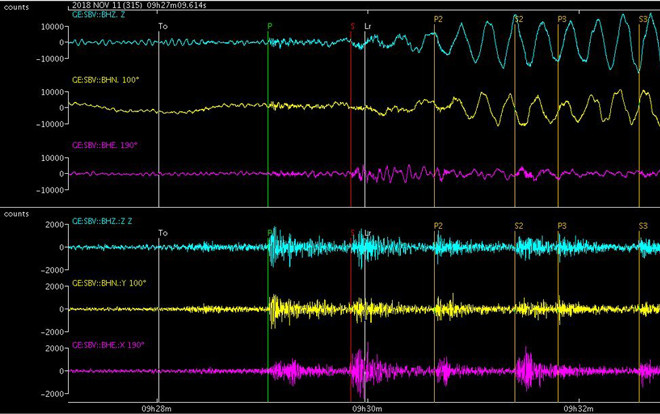Click the filtered GE:SBV::BHN::Y 100° trace label
Screen dimensions: 660x414
click(x=108, y=283)
